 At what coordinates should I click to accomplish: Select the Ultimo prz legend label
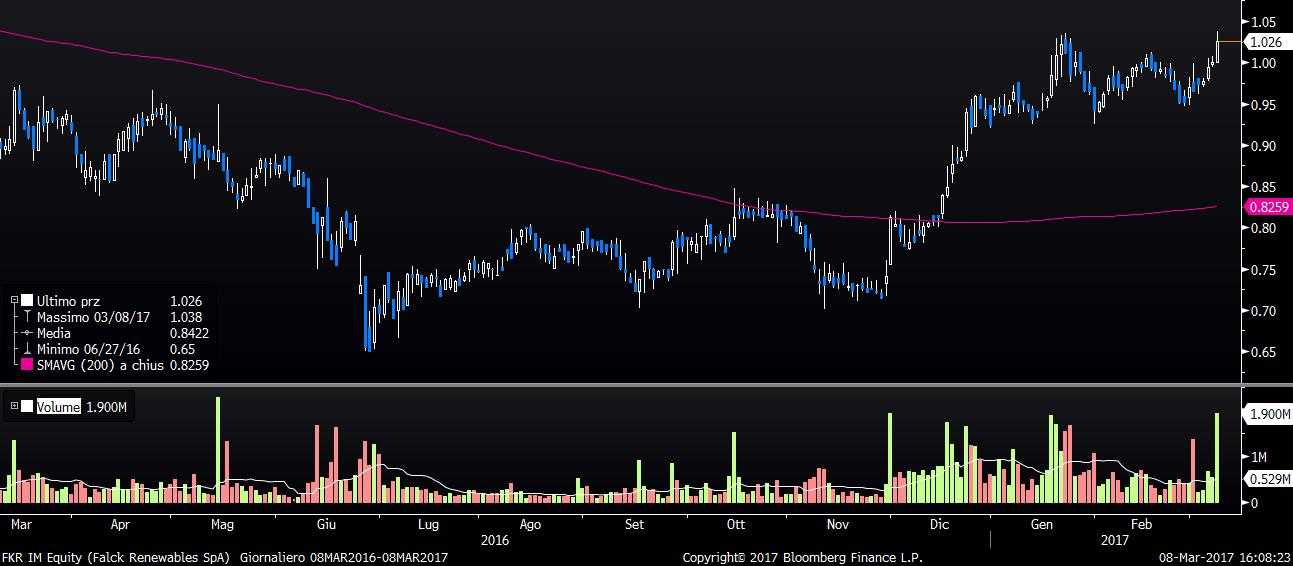pos(69,301)
